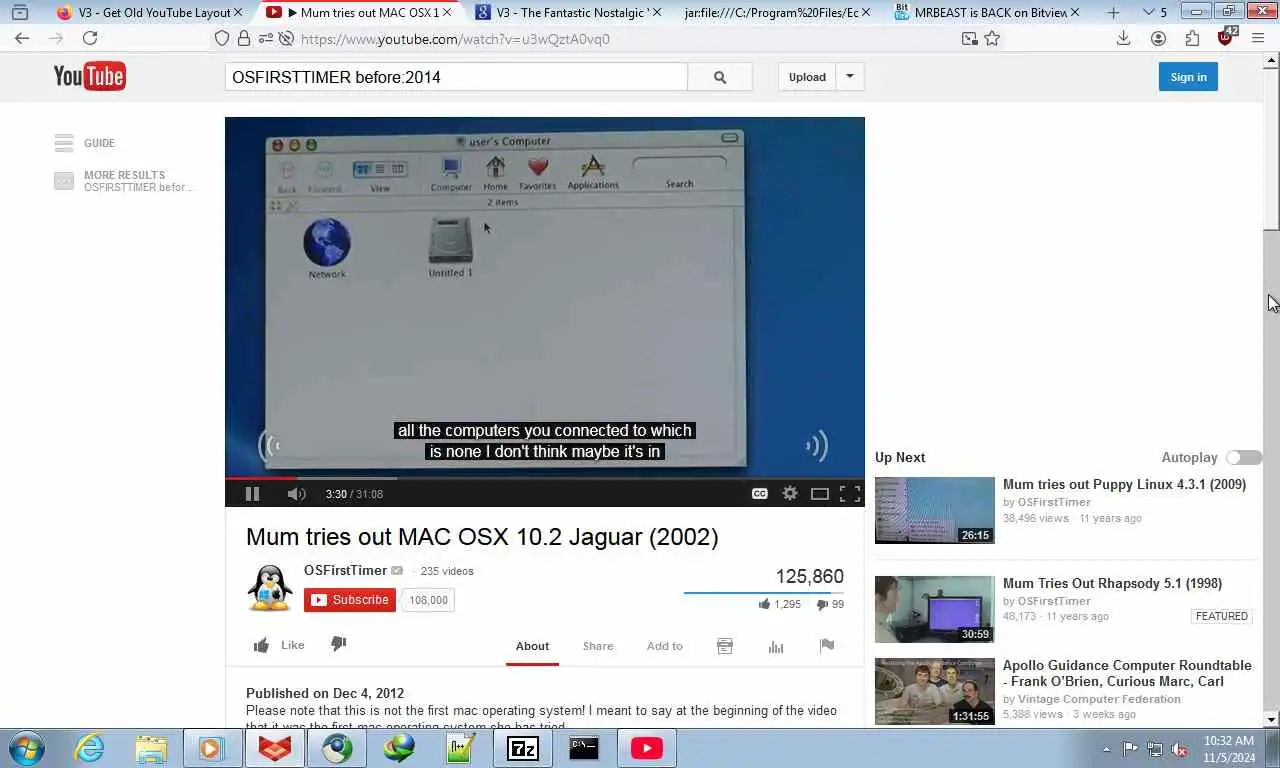The width and height of the screenshot is (1280, 768).
Task: Mute the video volume
Action: click(296, 494)
